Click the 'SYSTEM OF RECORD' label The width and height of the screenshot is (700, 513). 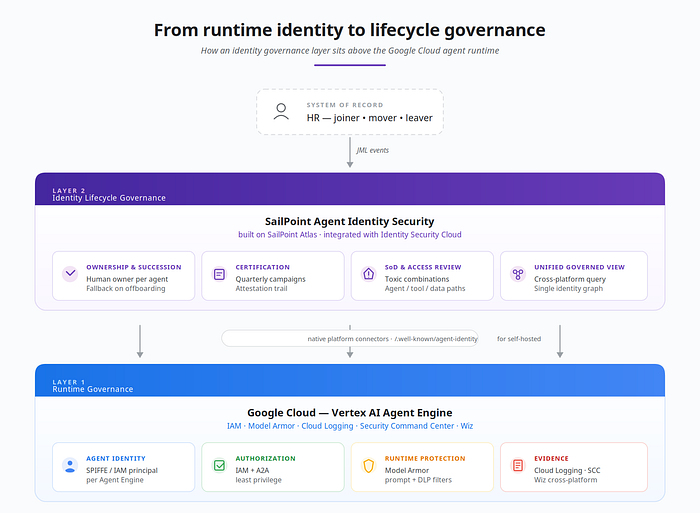click(345, 105)
